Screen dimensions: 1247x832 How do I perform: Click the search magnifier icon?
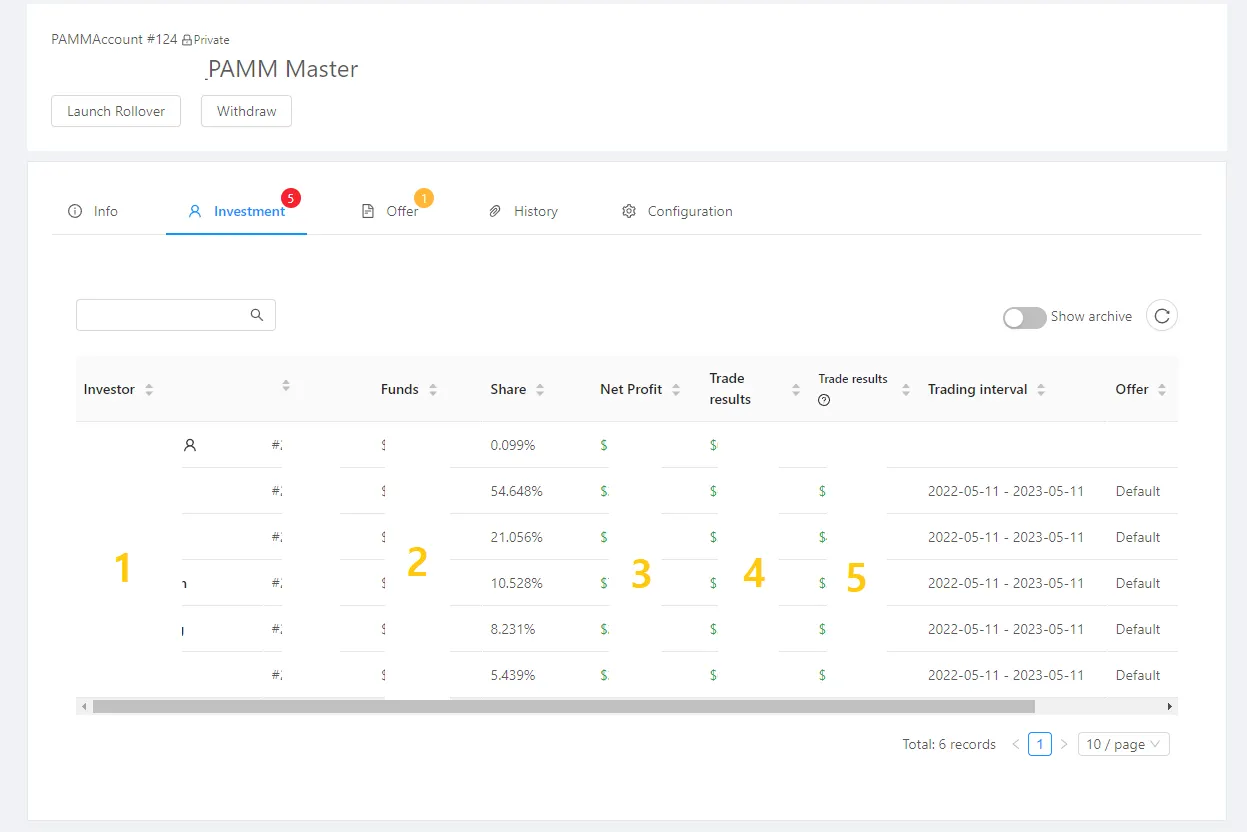(x=257, y=315)
